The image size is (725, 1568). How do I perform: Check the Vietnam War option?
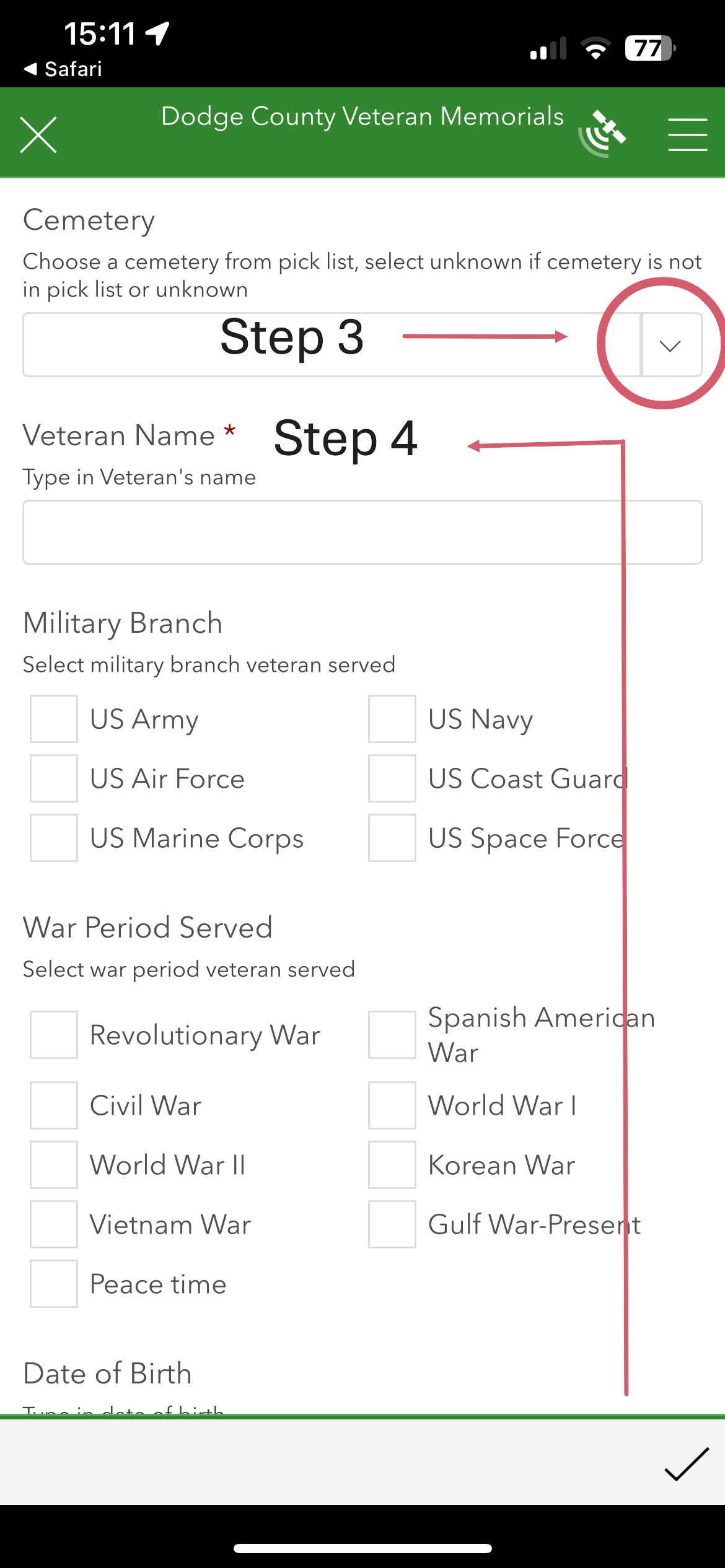54,1224
